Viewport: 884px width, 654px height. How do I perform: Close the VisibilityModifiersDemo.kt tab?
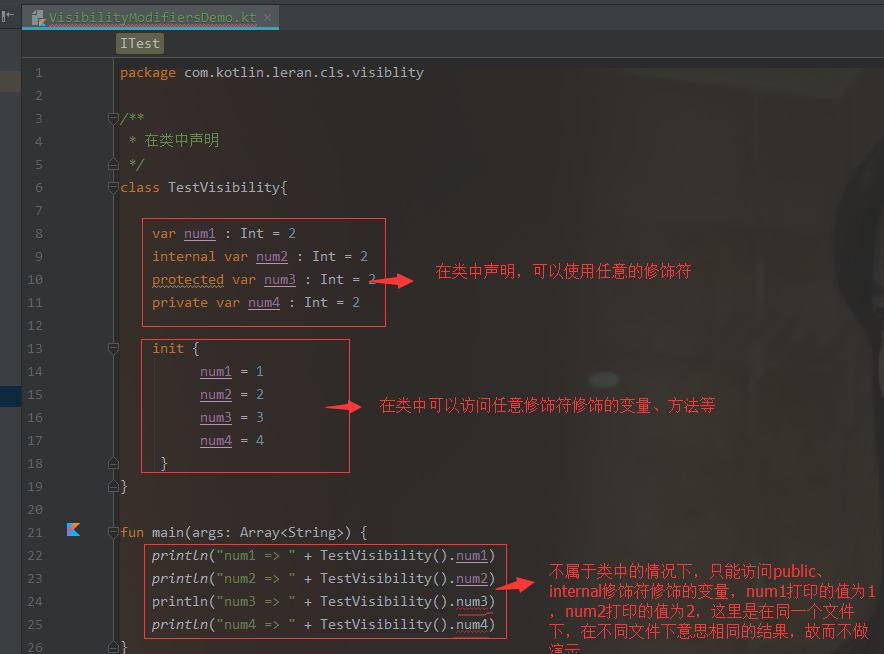(x=268, y=17)
